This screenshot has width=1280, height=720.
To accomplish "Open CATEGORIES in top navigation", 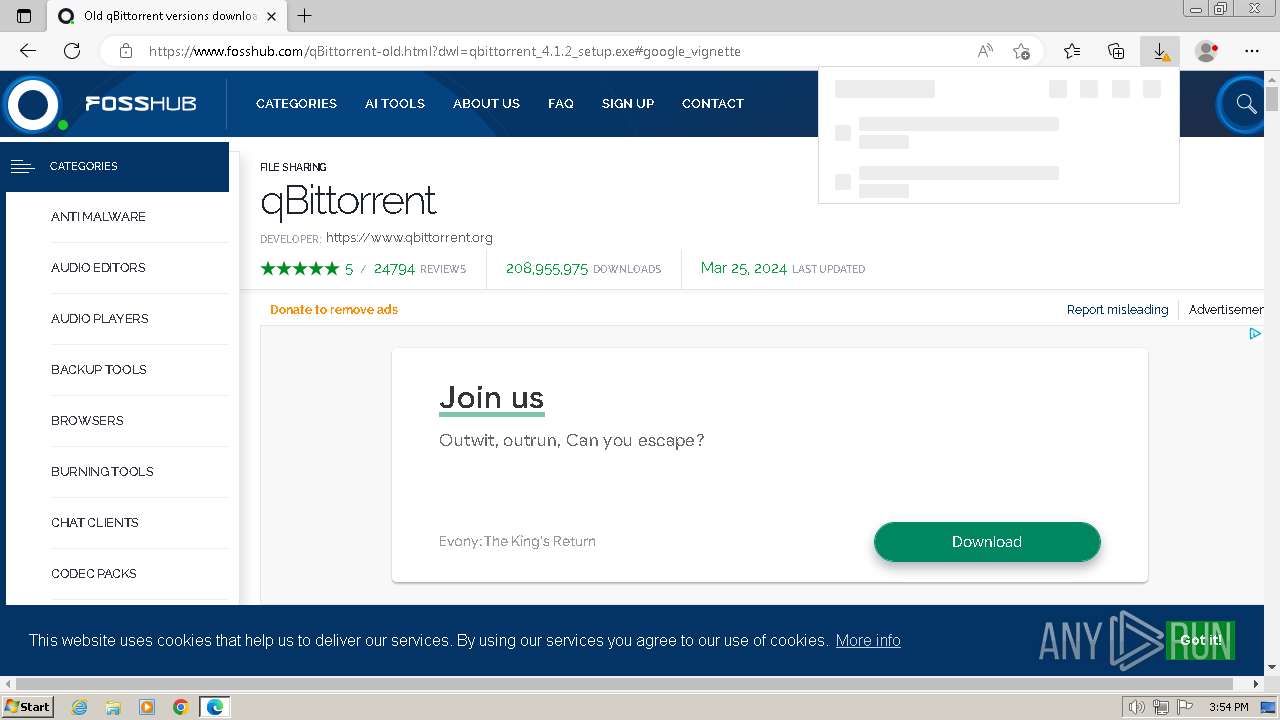I will click(296, 103).
